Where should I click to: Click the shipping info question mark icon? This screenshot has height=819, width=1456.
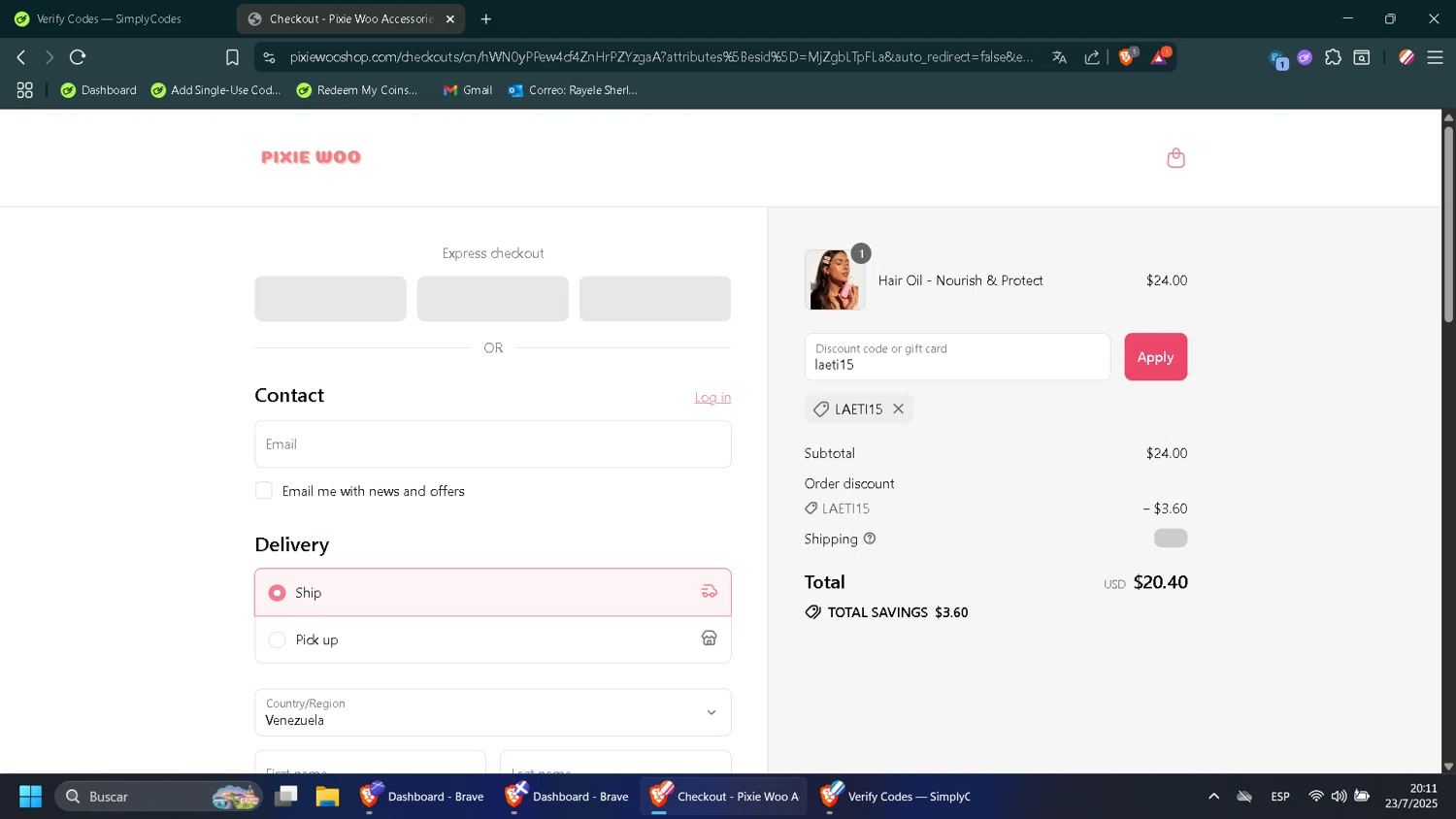point(870,539)
